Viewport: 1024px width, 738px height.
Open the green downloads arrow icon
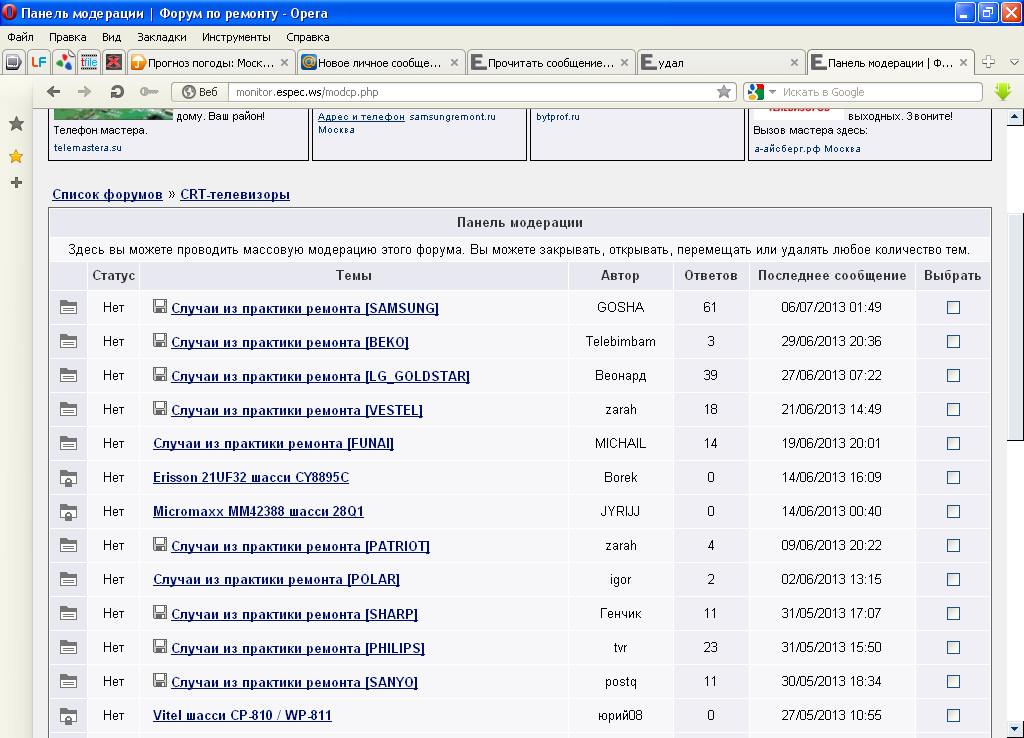(x=1003, y=91)
